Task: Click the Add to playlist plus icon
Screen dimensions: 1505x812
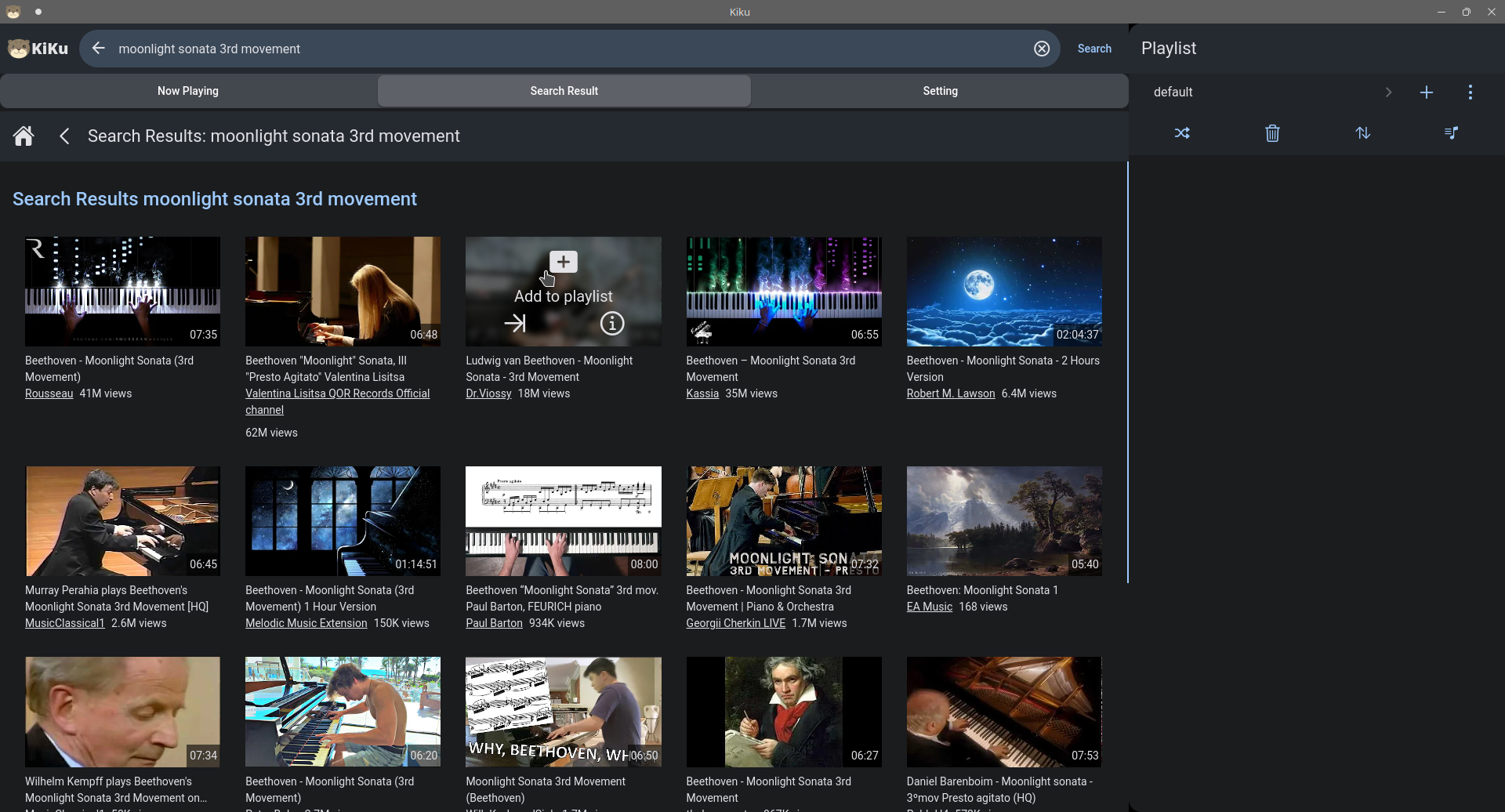Action: click(563, 262)
